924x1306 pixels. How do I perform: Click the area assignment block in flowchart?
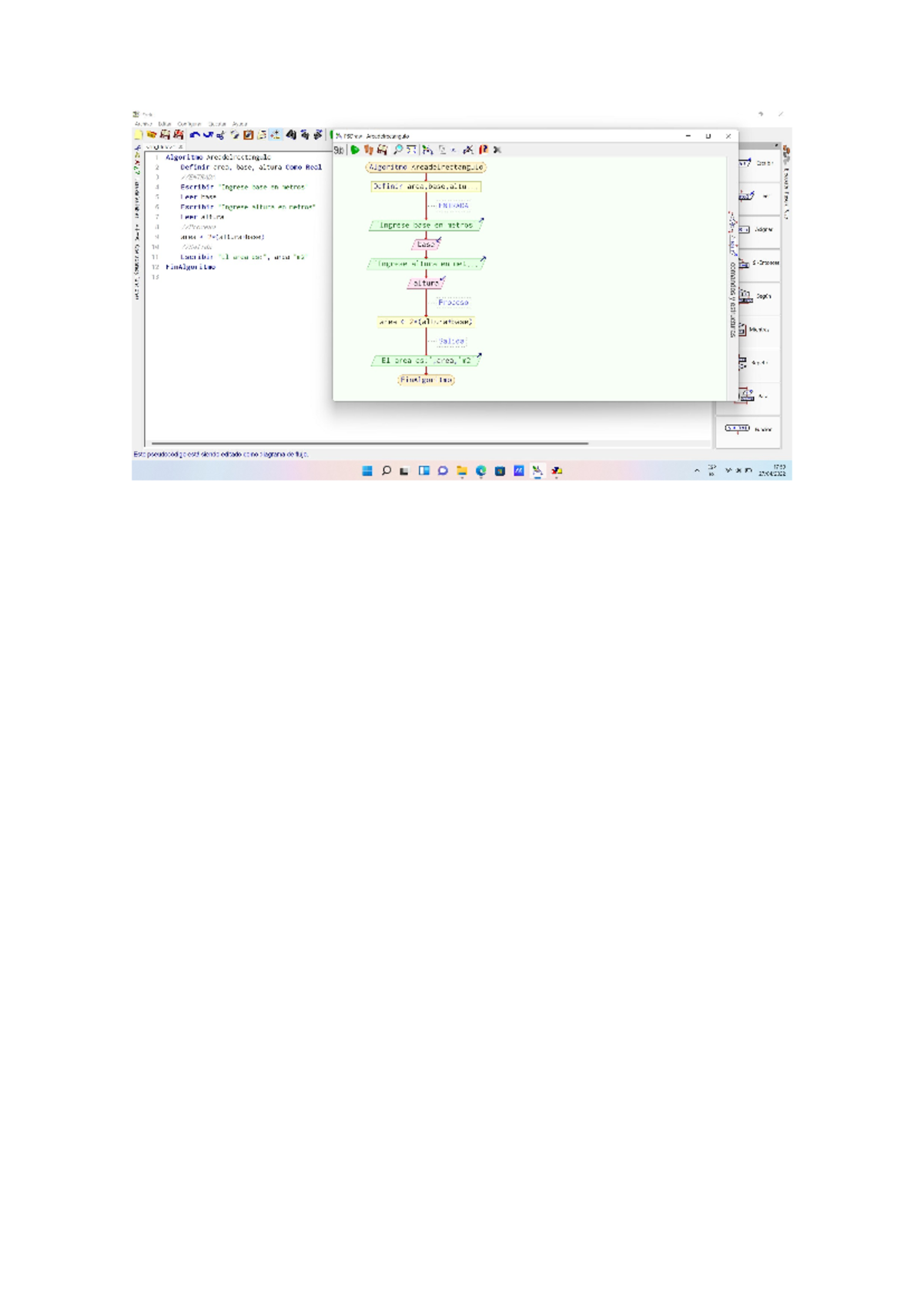click(x=426, y=322)
